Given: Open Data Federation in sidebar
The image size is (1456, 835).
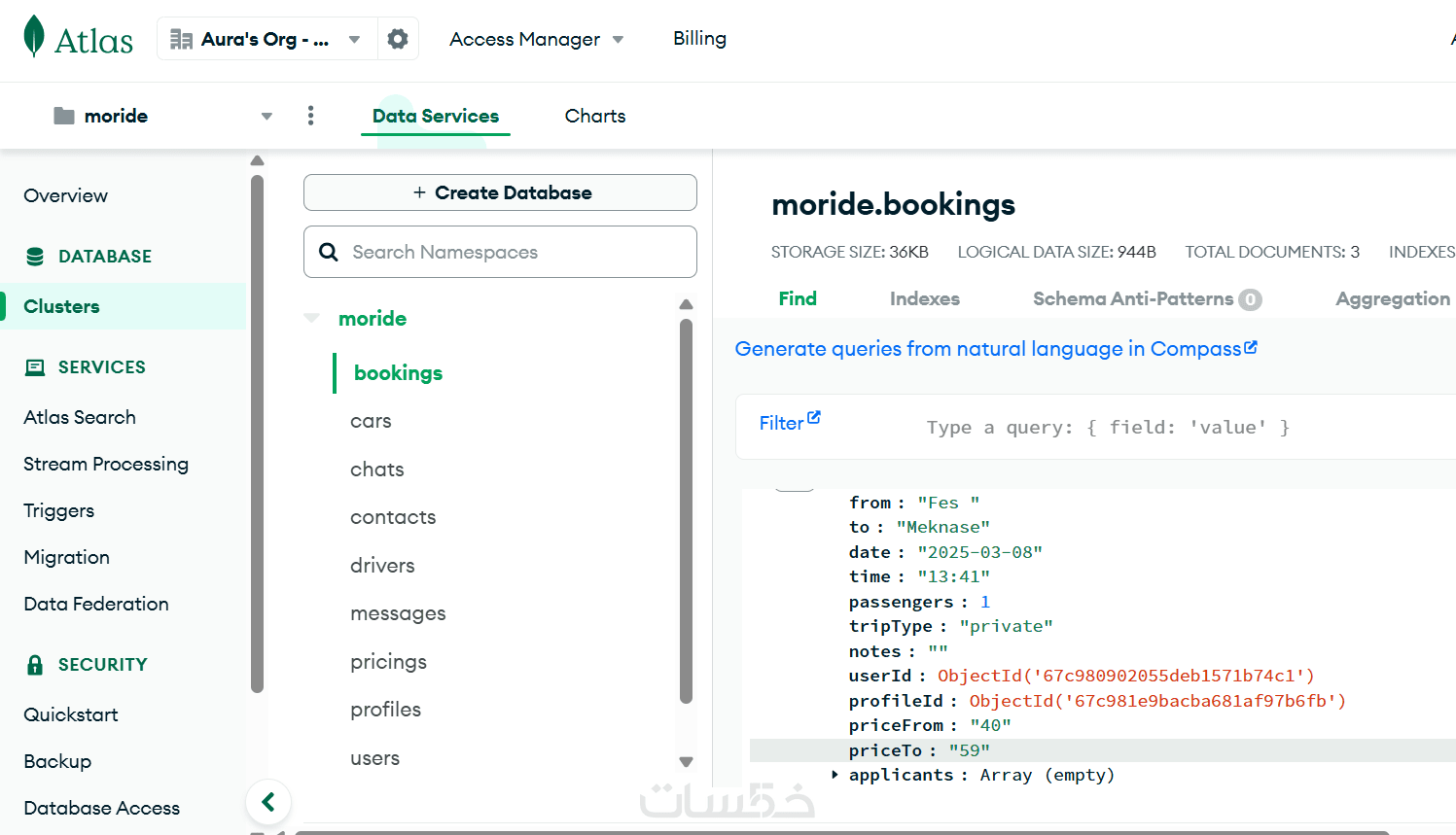Looking at the screenshot, I should (96, 605).
